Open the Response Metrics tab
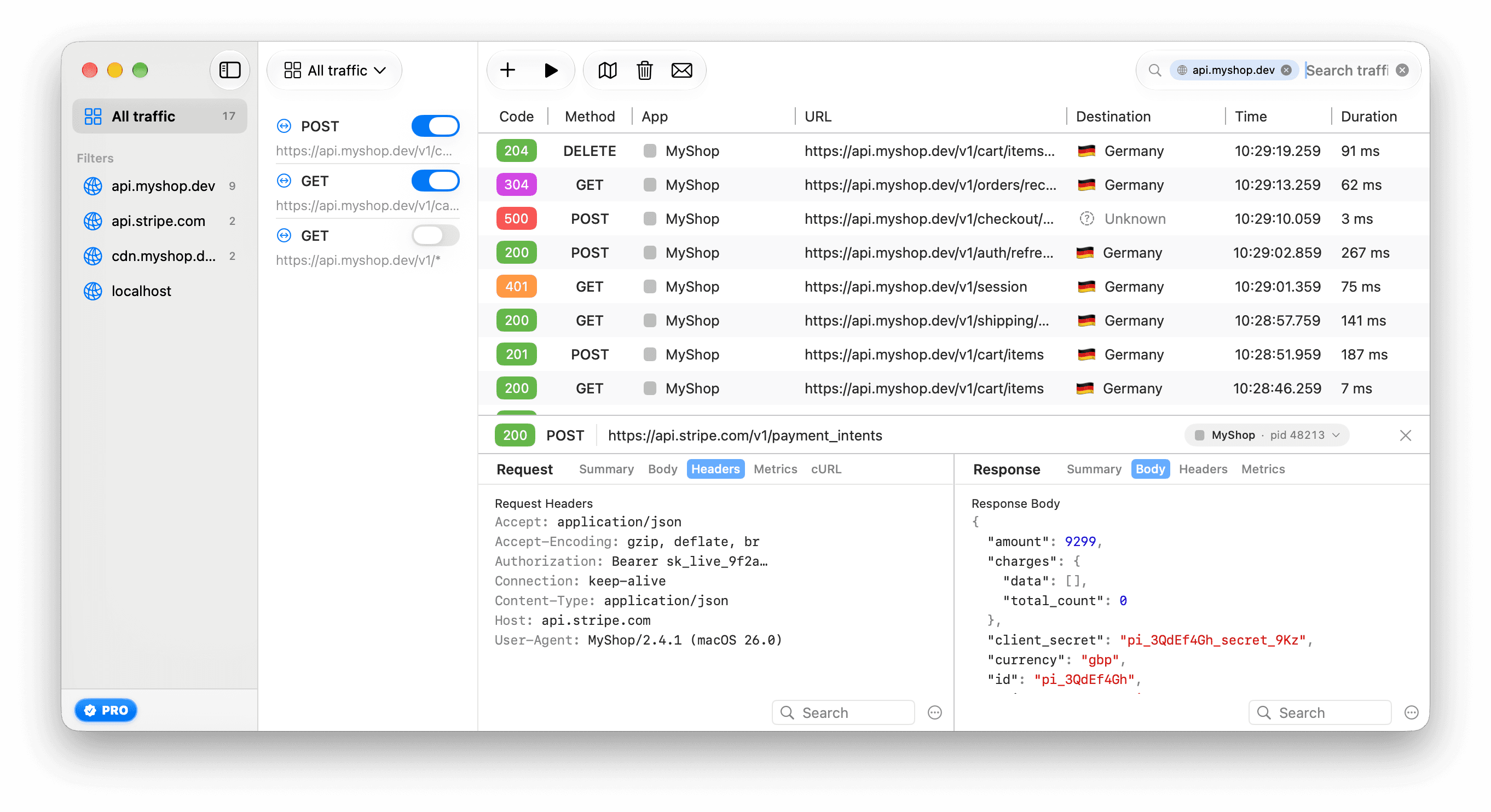Screen dimensions: 1491x812 tap(1263, 469)
